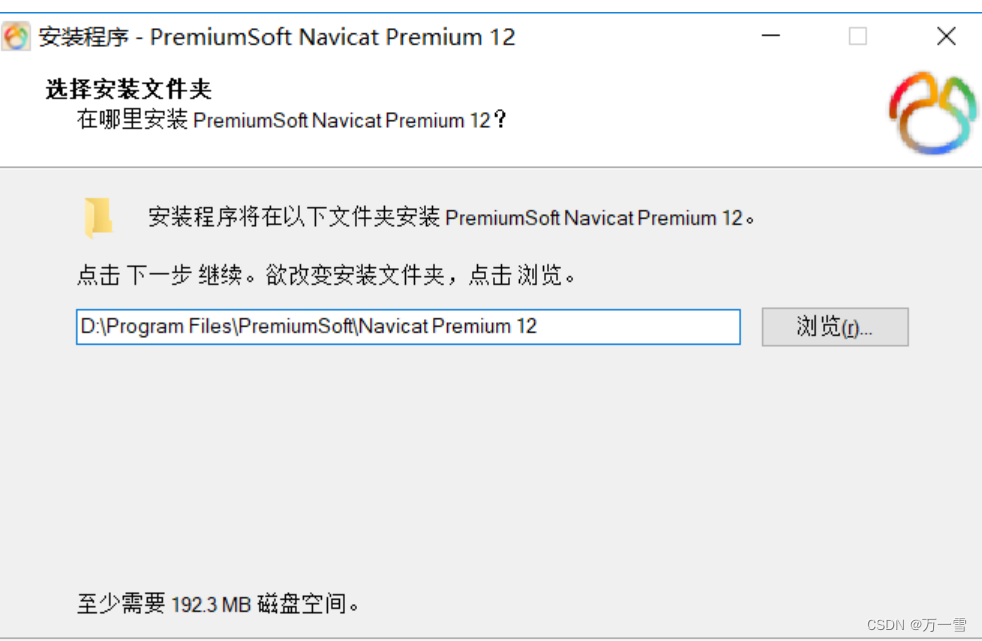Viewport: 982px width, 641px height.
Task: Click the instruction 点击 下一步 继续
Action: [x=160, y=275]
